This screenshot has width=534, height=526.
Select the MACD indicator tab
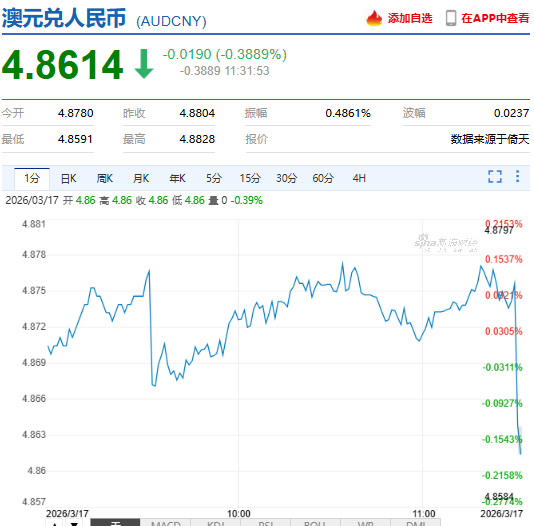pos(166,523)
